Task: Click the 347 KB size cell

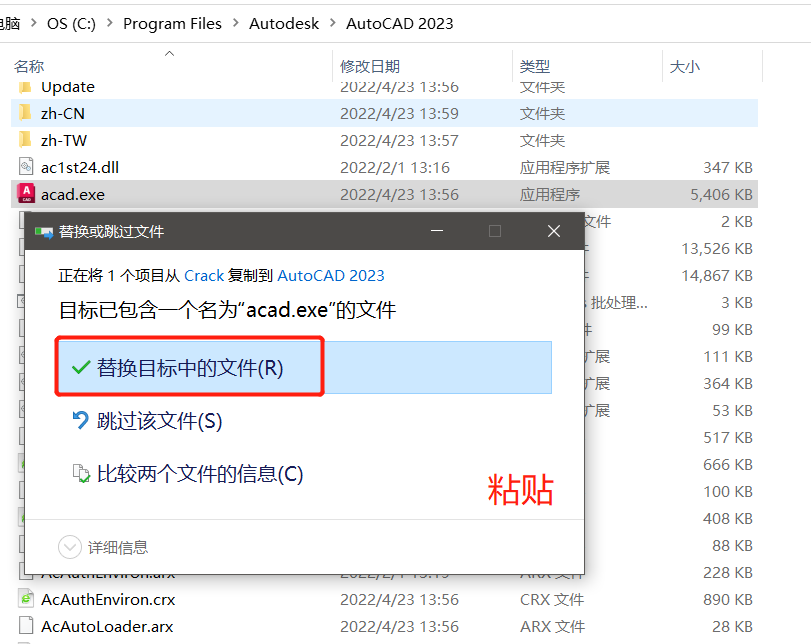Action: coord(728,167)
